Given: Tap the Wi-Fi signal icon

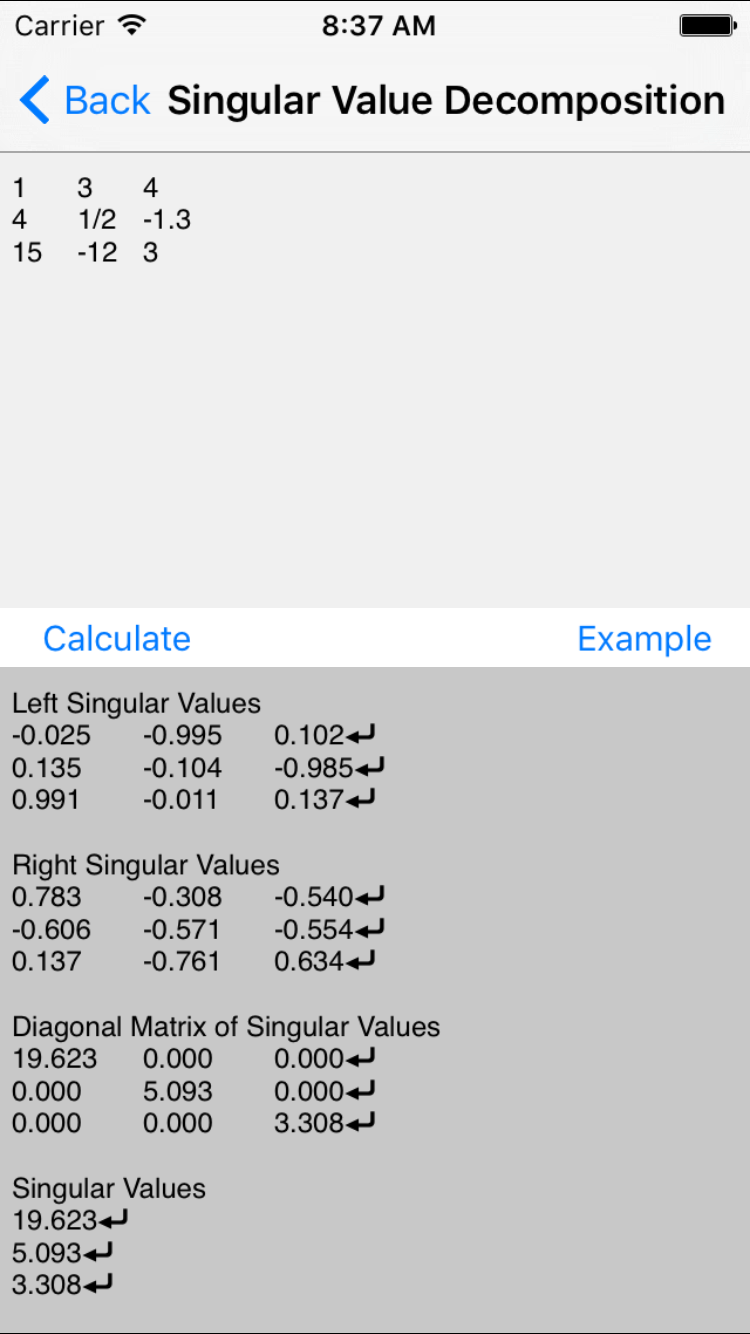Looking at the screenshot, I should click(x=131, y=26).
